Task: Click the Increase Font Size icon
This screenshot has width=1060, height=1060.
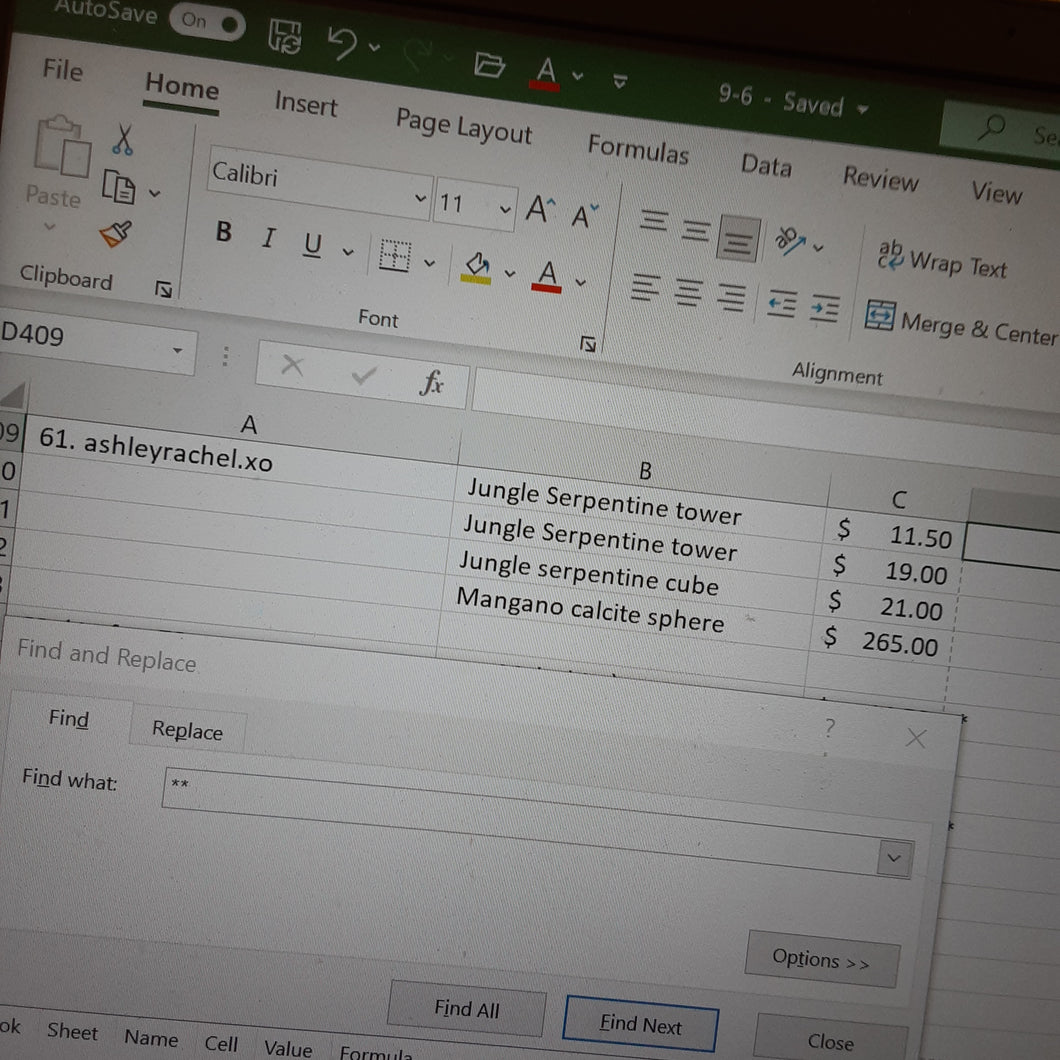Action: click(x=540, y=209)
